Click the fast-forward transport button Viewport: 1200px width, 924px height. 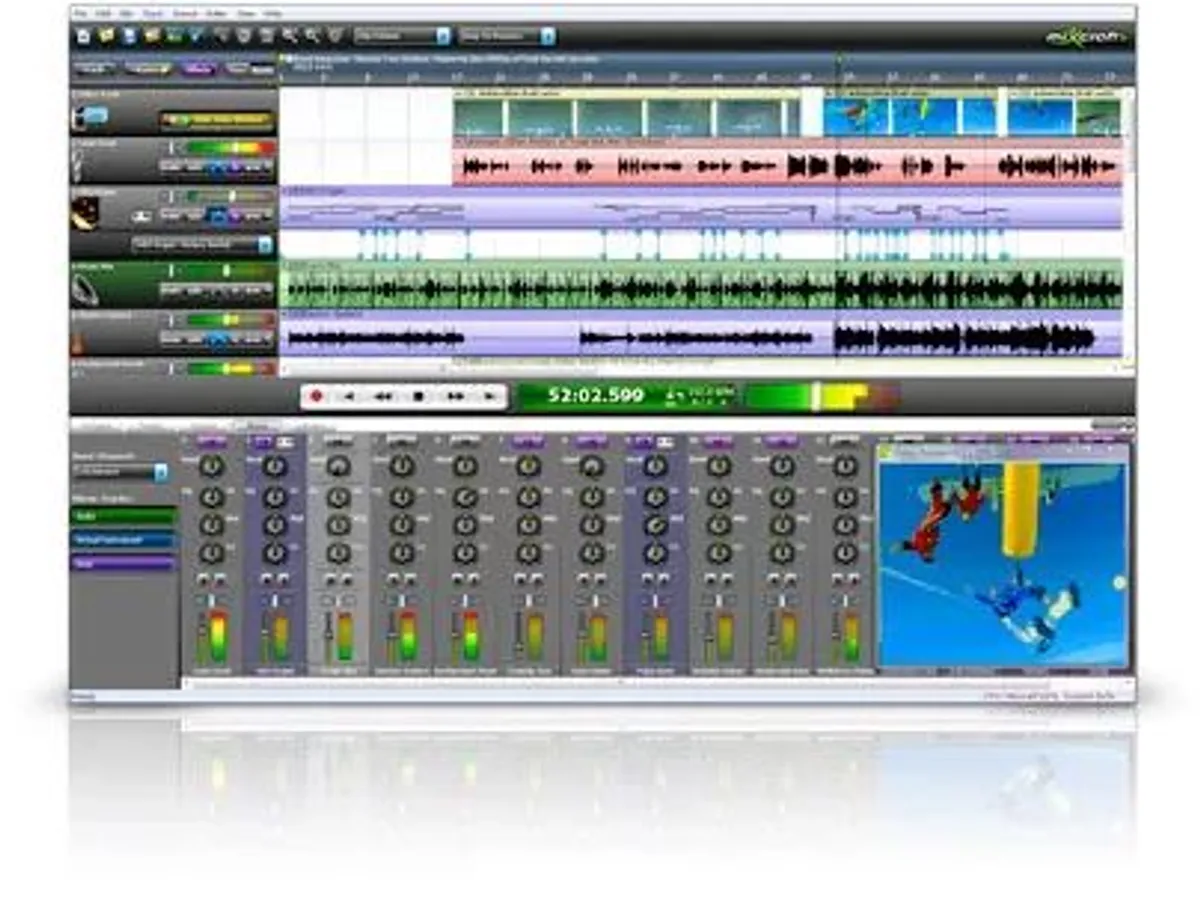coord(455,397)
